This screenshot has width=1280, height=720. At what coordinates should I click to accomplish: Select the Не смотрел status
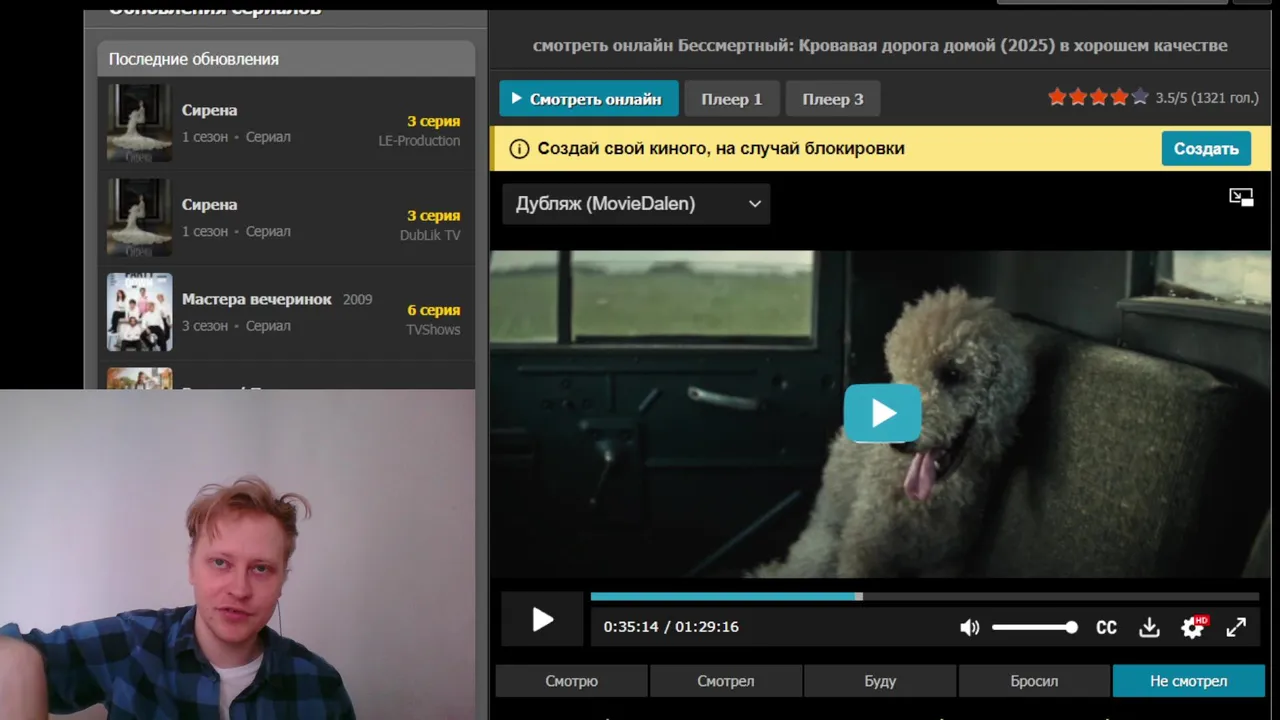point(1188,681)
